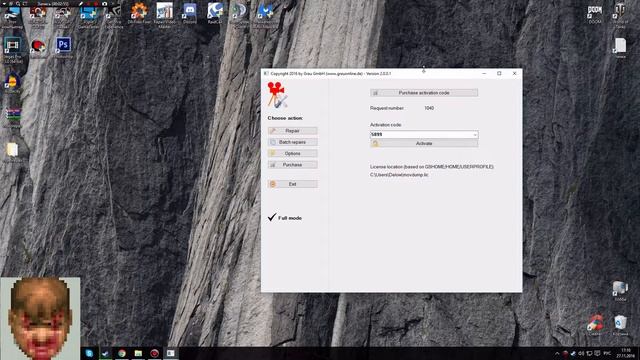
Task: Open the clock and date in taskbar
Action: tap(625, 353)
